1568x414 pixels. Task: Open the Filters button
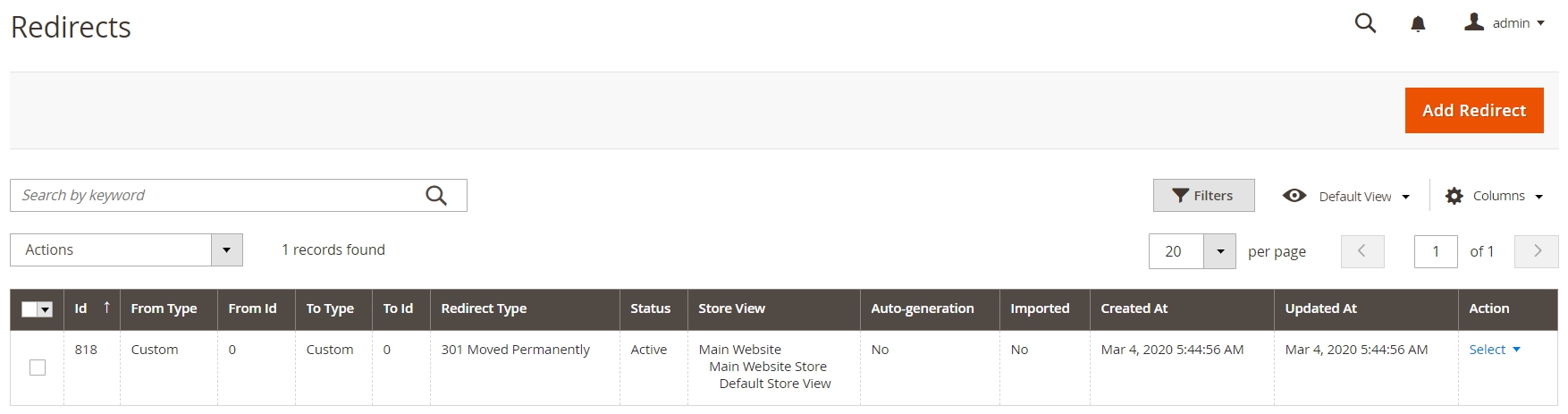pos(1203,196)
